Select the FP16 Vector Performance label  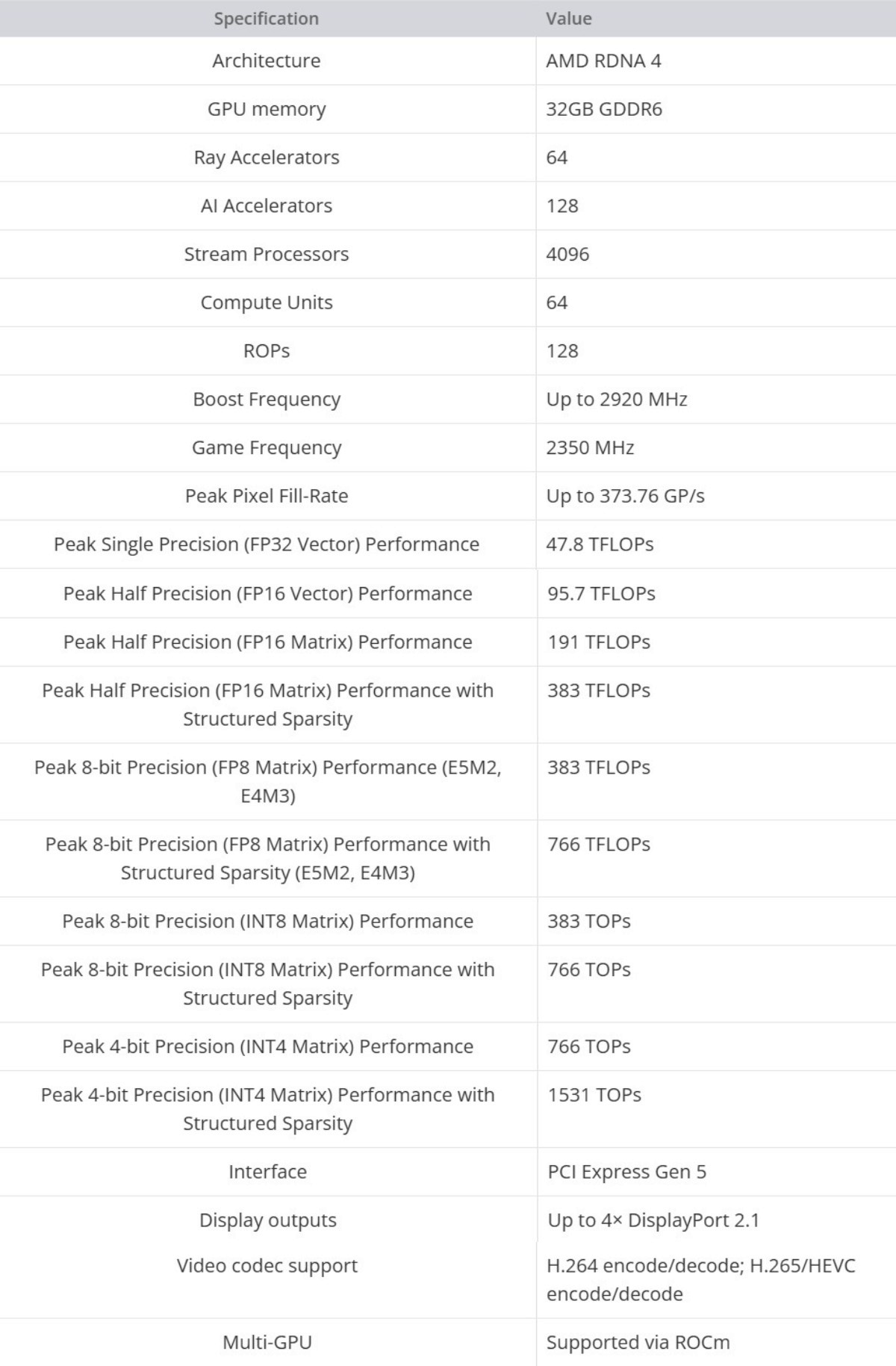(267, 594)
